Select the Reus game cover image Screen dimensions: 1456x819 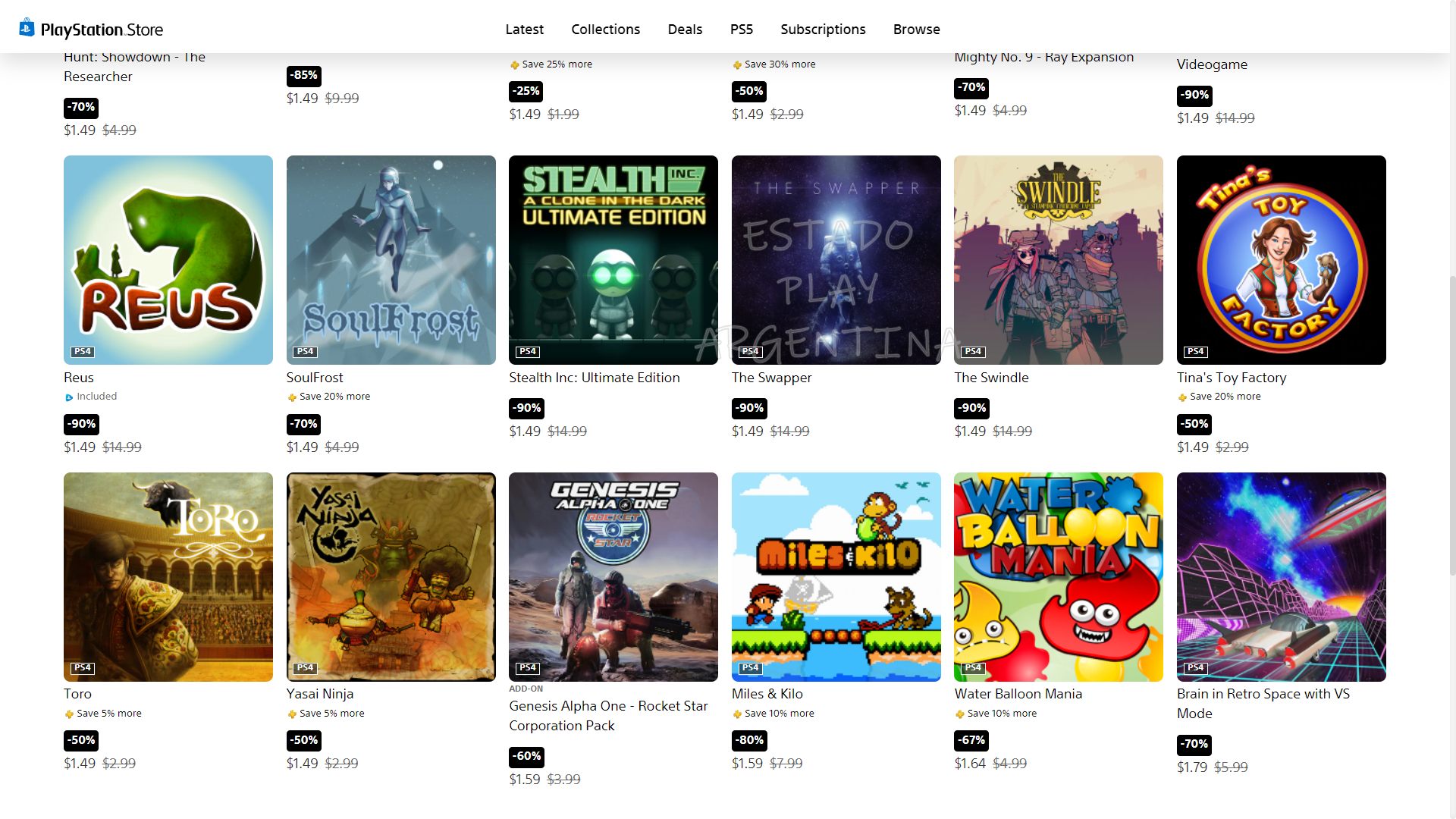click(x=168, y=260)
